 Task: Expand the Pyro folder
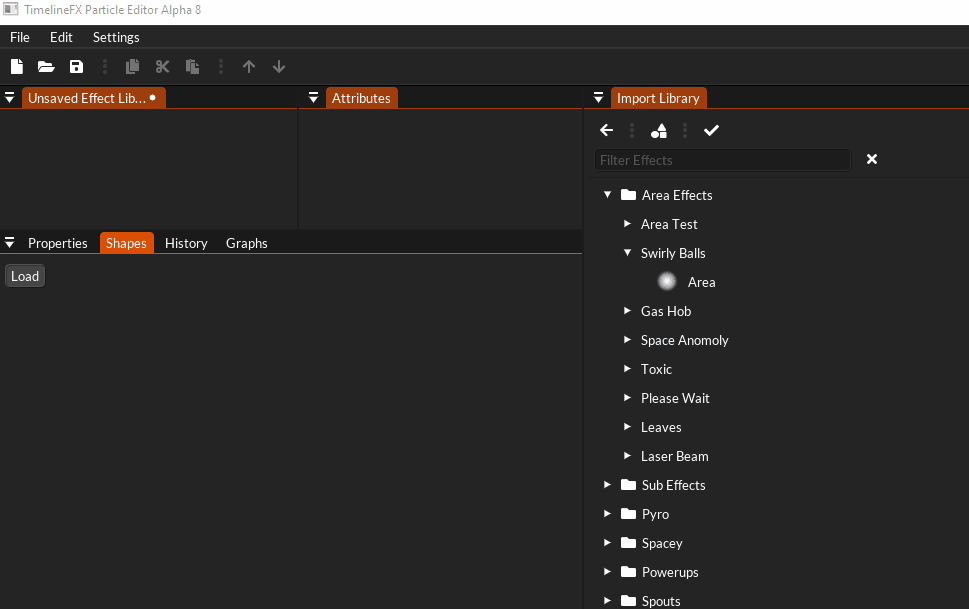click(x=607, y=514)
